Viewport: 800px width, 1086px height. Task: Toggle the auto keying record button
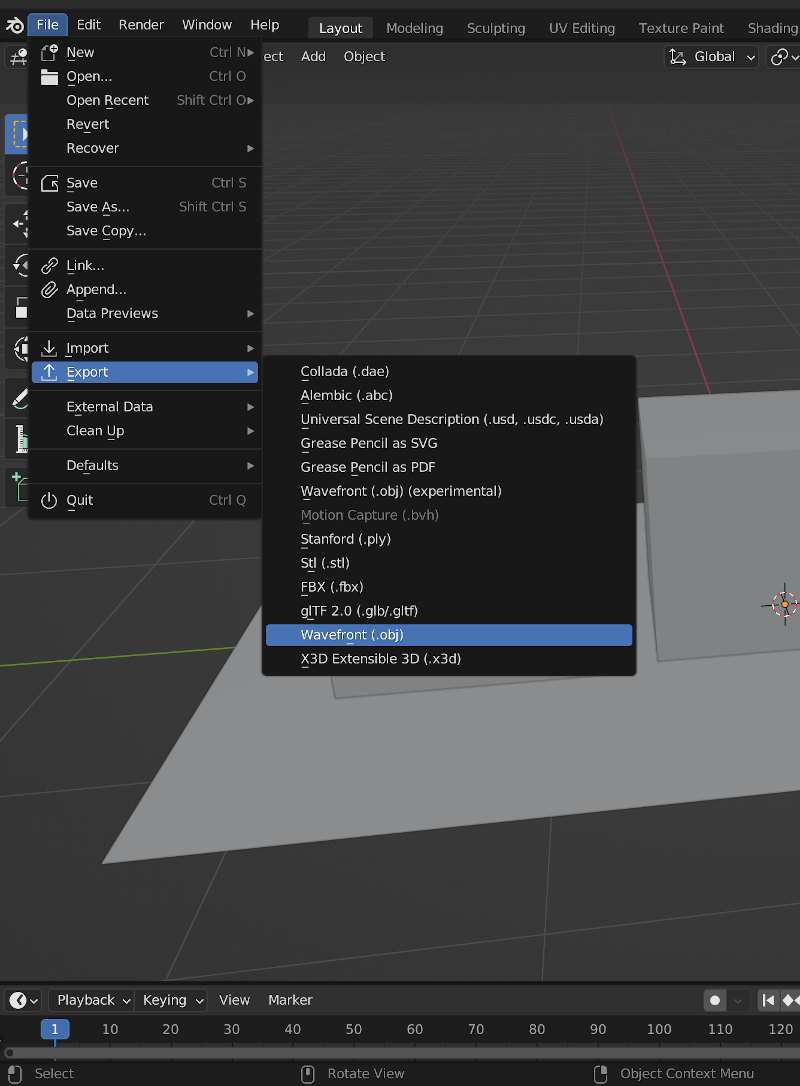pyautogui.click(x=715, y=1000)
